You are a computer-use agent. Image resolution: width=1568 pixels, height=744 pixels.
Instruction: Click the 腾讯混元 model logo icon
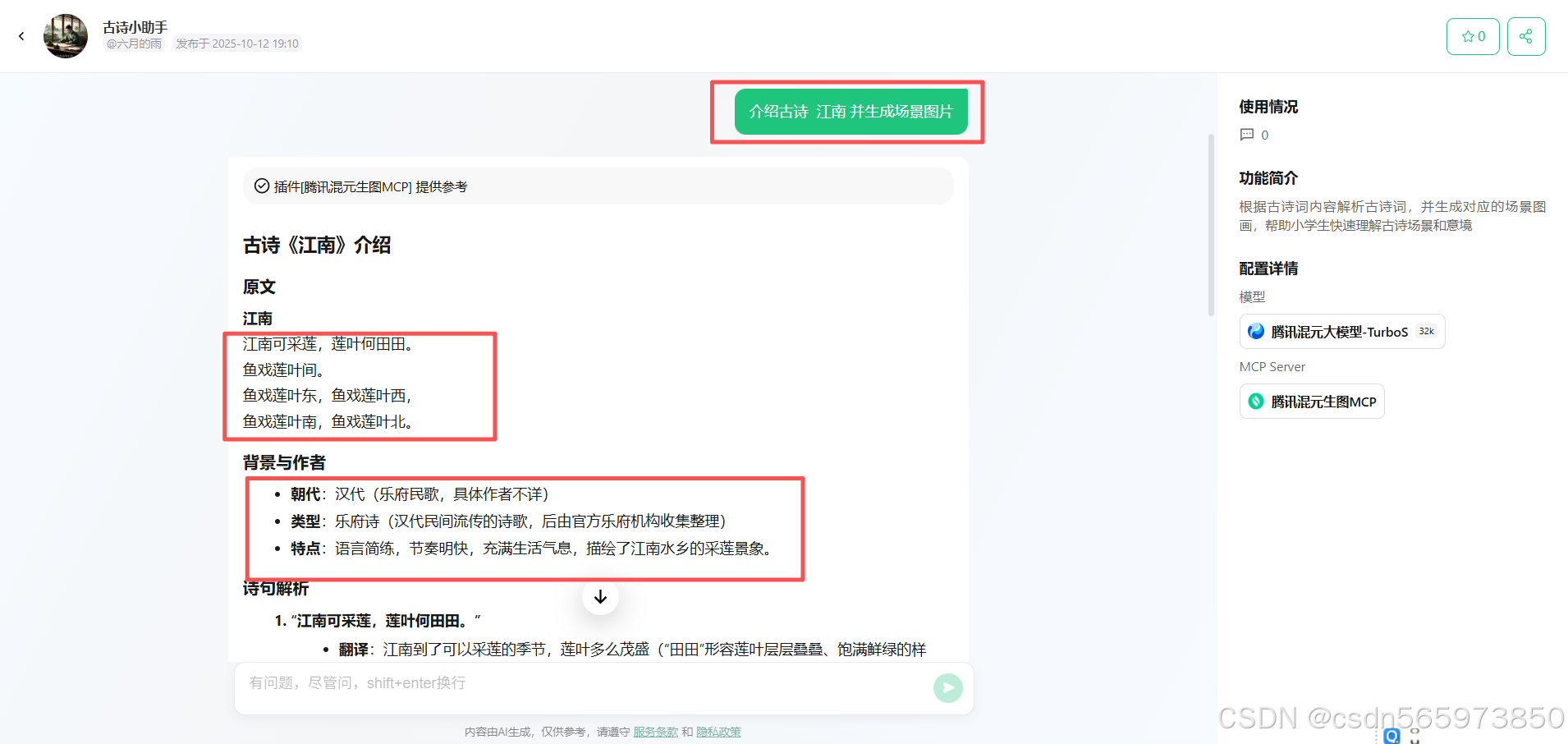(1256, 332)
